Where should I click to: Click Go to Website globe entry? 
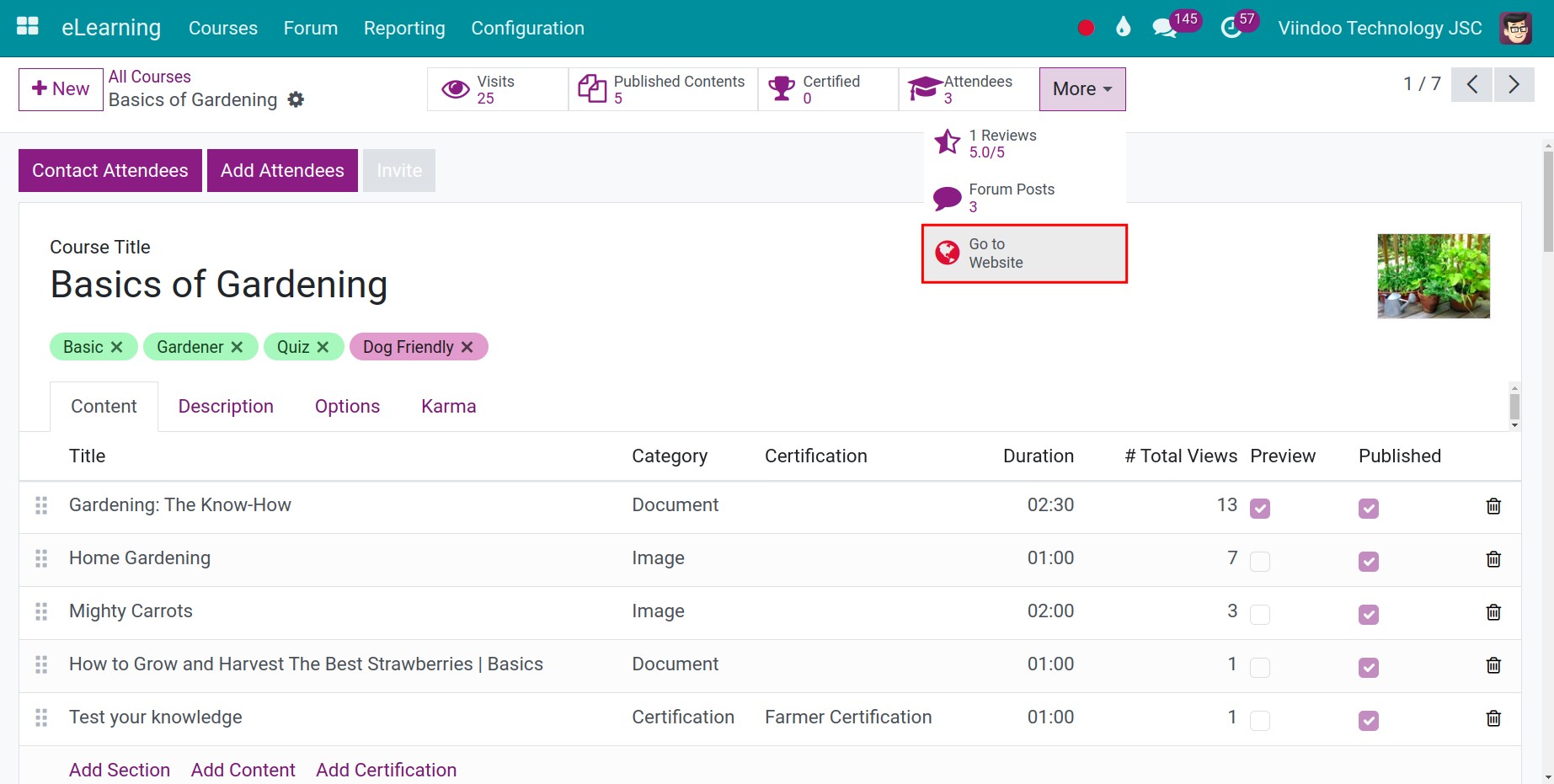click(x=1024, y=253)
